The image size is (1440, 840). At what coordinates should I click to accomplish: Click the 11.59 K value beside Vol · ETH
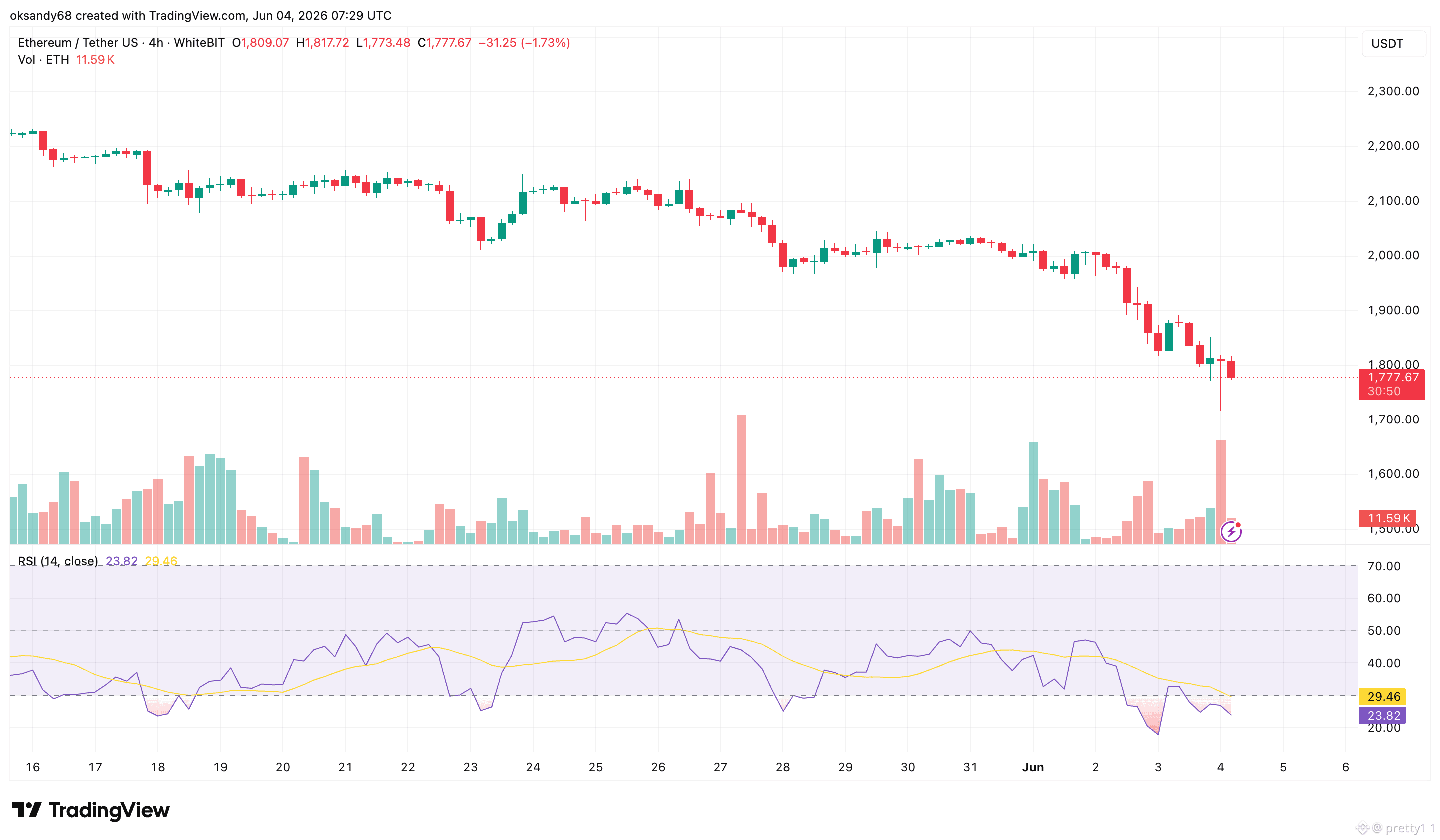[95, 60]
